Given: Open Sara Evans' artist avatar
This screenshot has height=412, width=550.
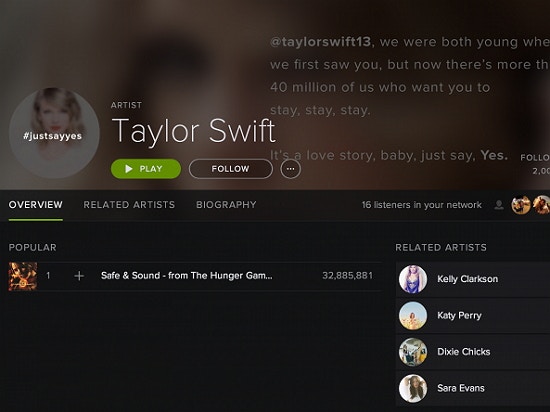Looking at the screenshot, I should click(413, 389).
